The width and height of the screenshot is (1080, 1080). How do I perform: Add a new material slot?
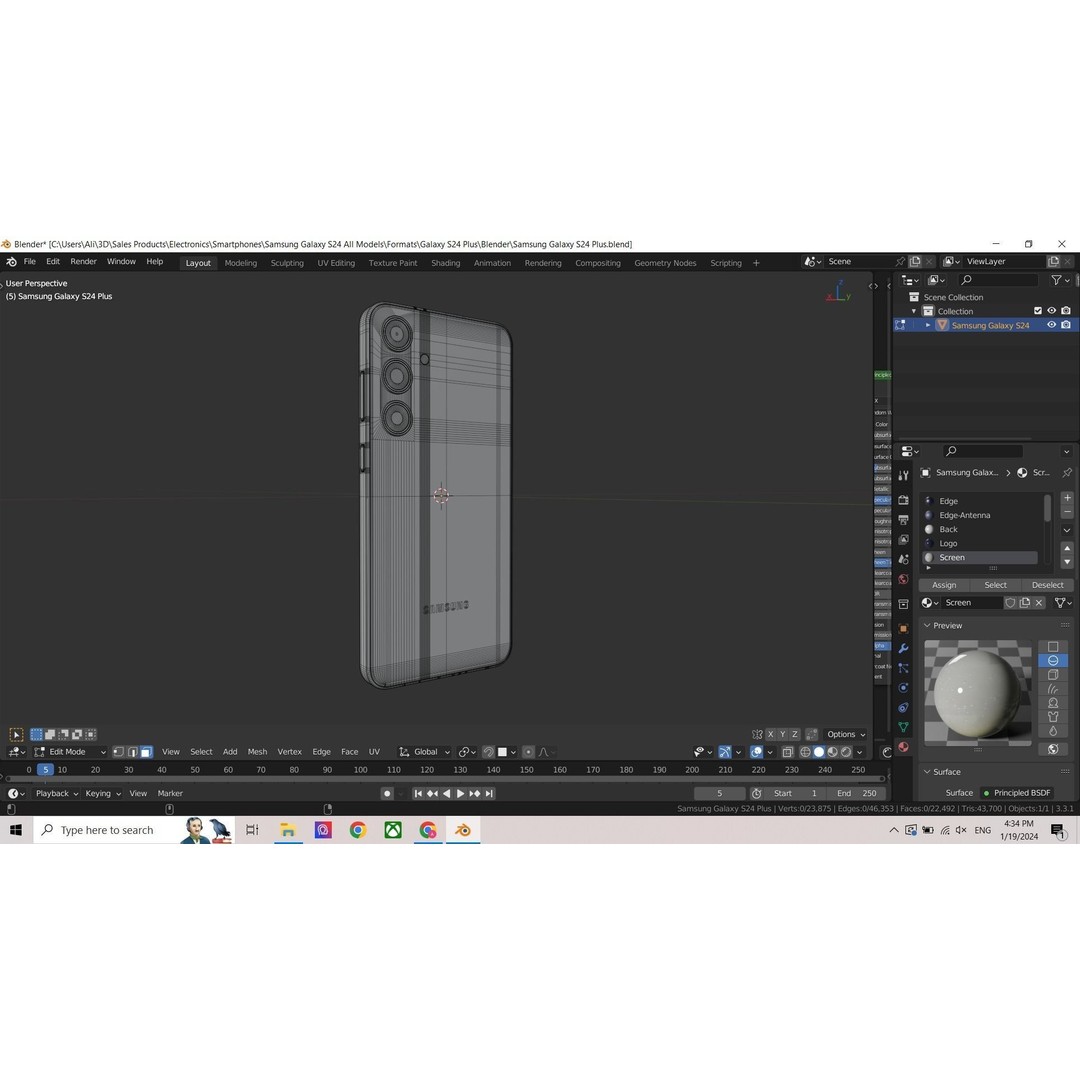[x=1067, y=497]
